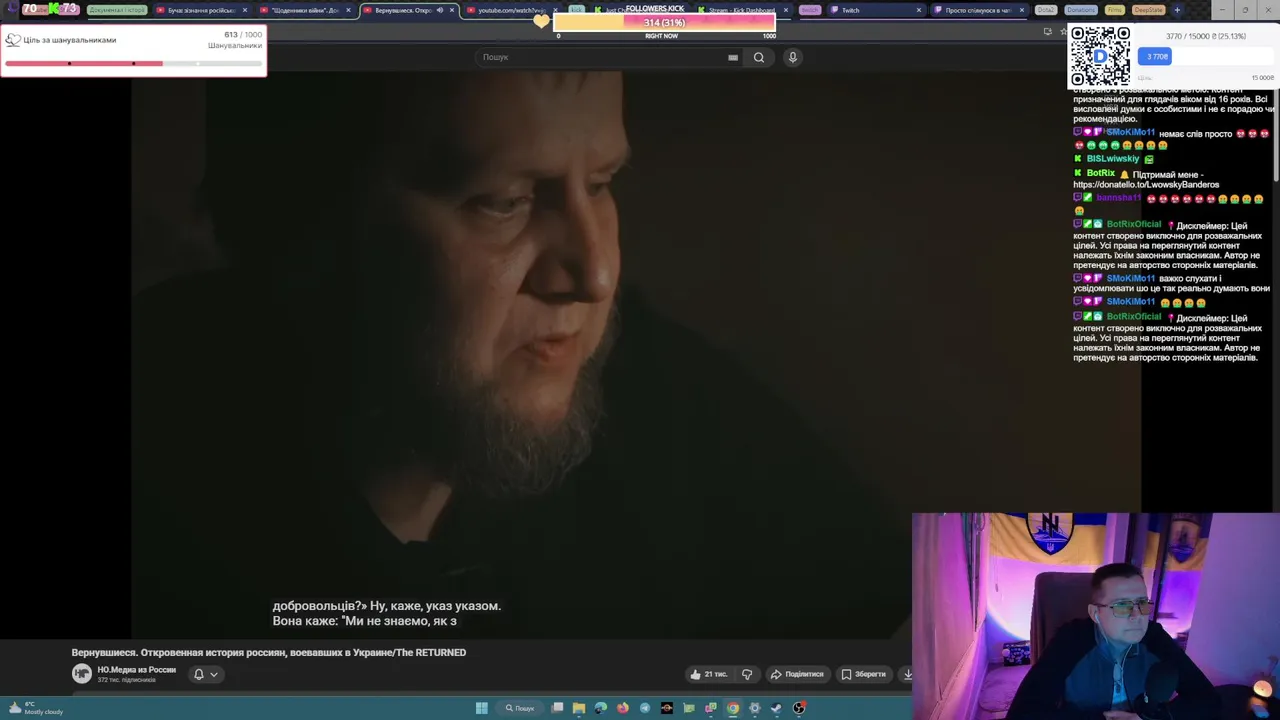Open a new browser tab with plus icon

(1177, 10)
